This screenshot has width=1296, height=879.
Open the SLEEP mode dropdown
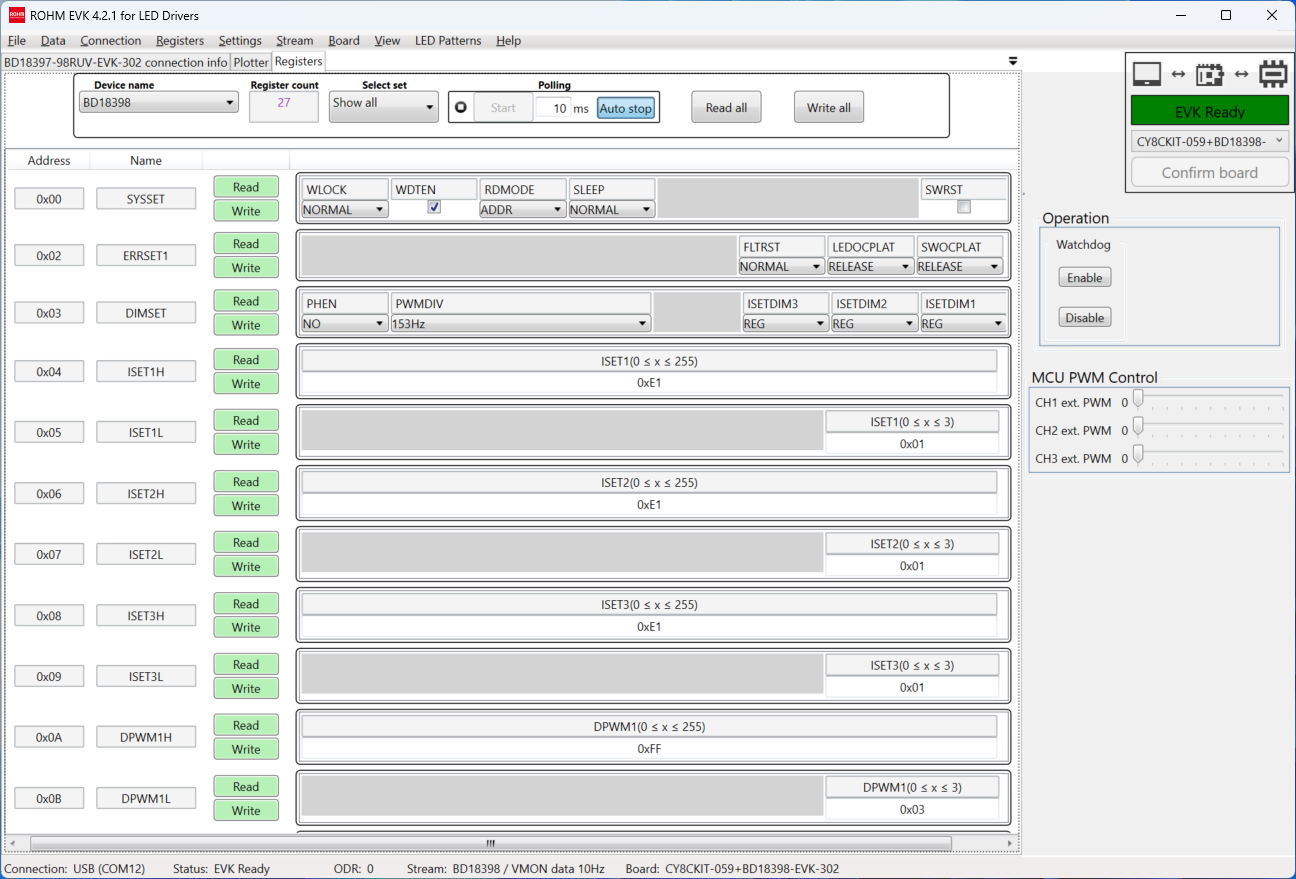point(612,210)
